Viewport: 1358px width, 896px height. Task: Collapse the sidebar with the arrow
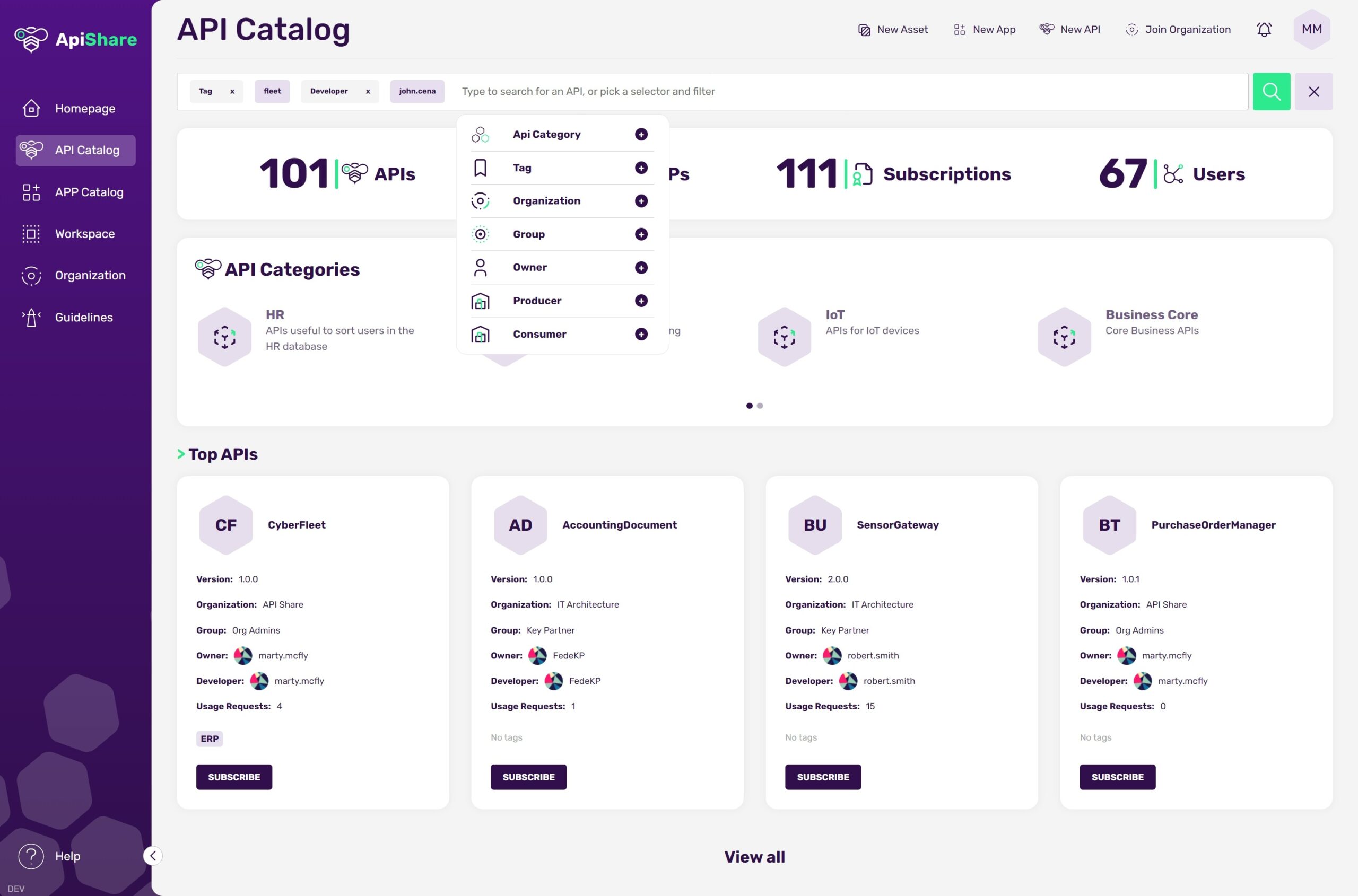(153, 855)
